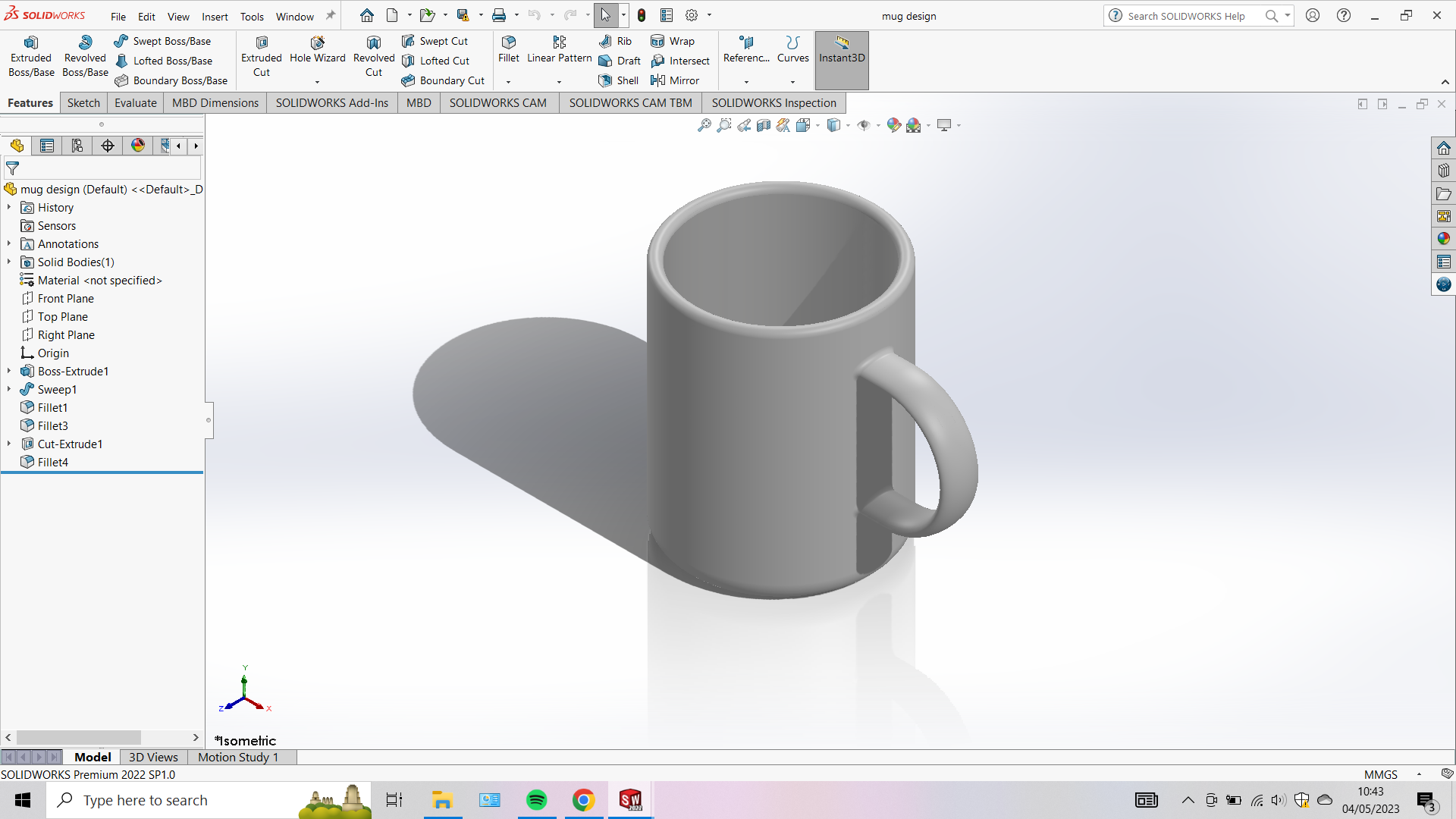This screenshot has height=819, width=1456.
Task: Activate the Shell tool
Action: 619,80
